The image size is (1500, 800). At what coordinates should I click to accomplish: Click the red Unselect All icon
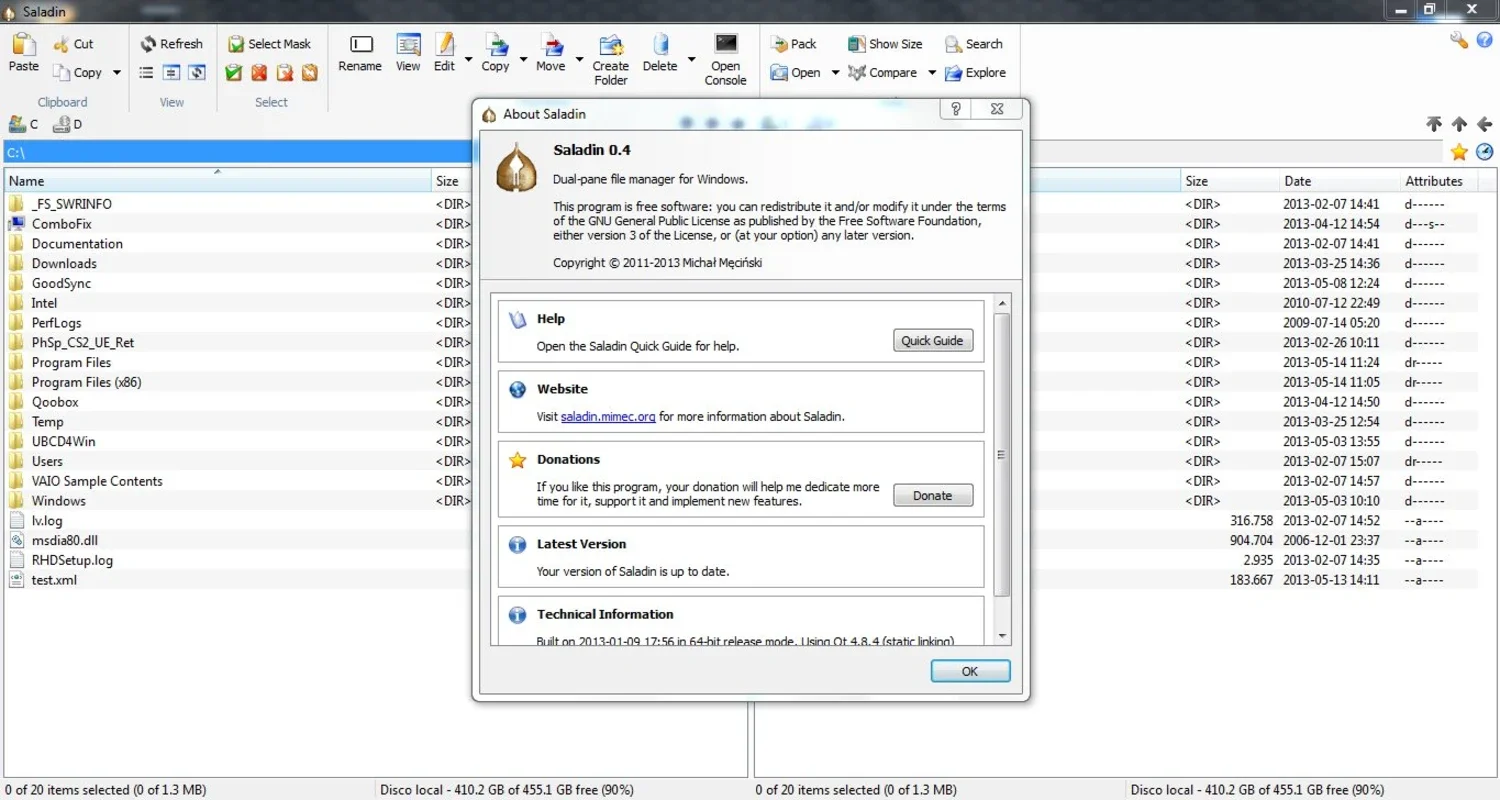tap(259, 72)
